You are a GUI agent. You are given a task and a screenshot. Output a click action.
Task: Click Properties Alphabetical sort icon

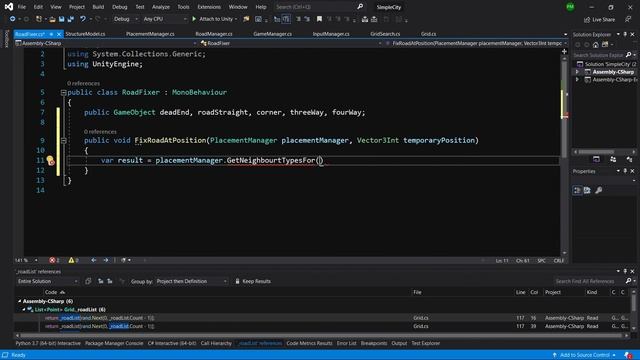(x=587, y=190)
